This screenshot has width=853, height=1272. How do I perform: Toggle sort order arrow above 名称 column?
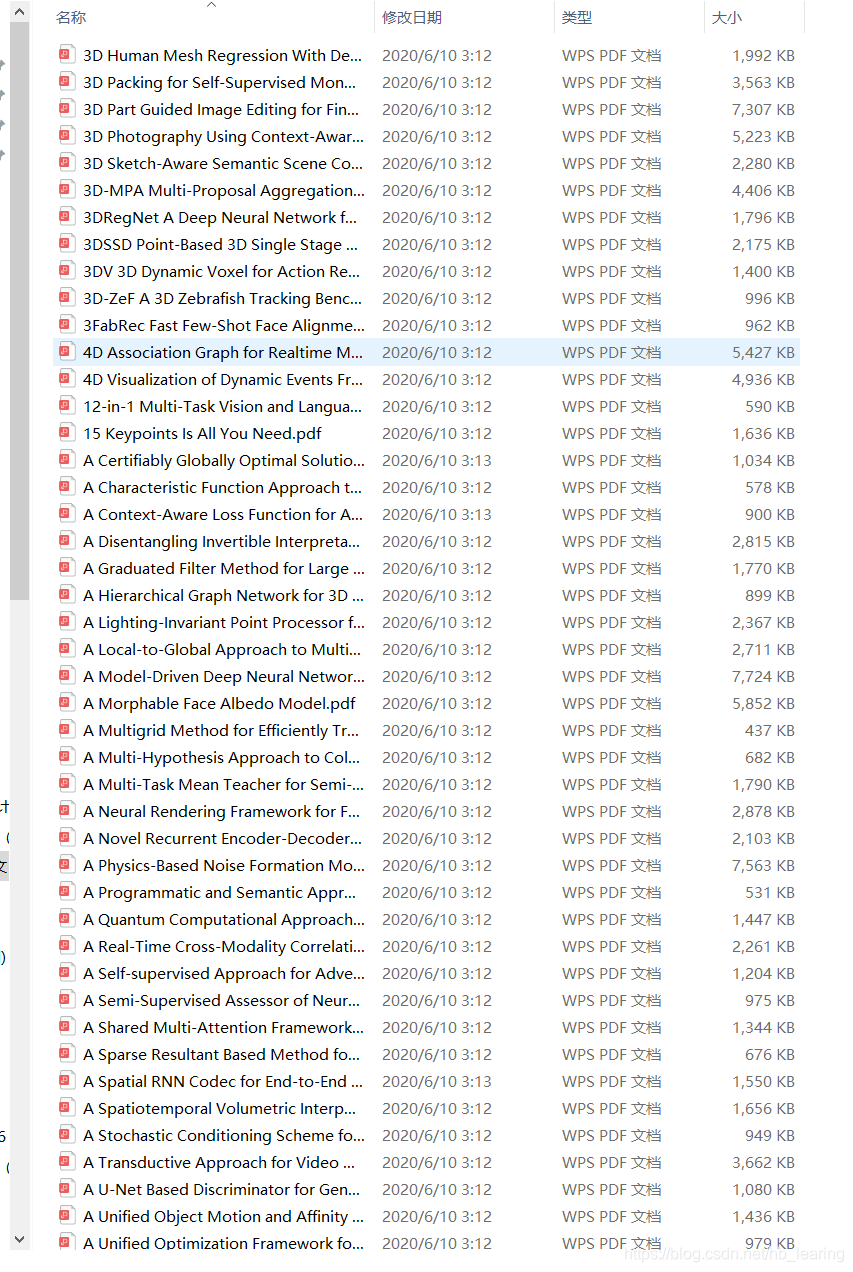click(211, 5)
